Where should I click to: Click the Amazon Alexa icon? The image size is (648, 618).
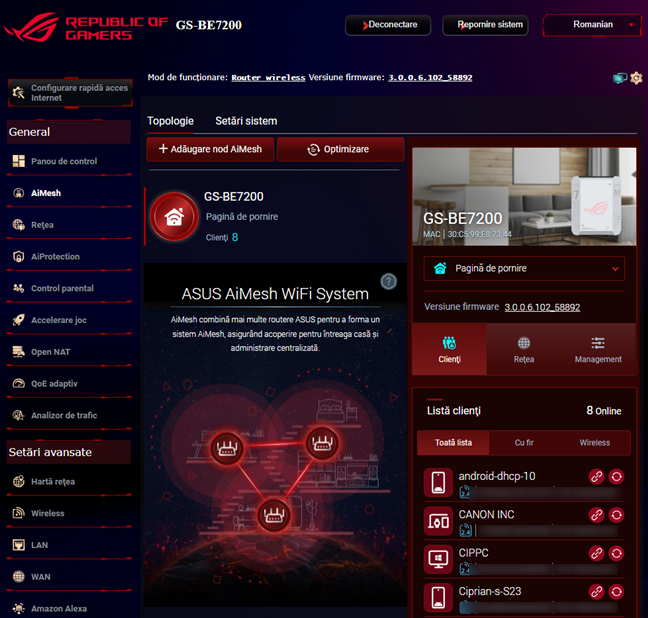(18, 608)
